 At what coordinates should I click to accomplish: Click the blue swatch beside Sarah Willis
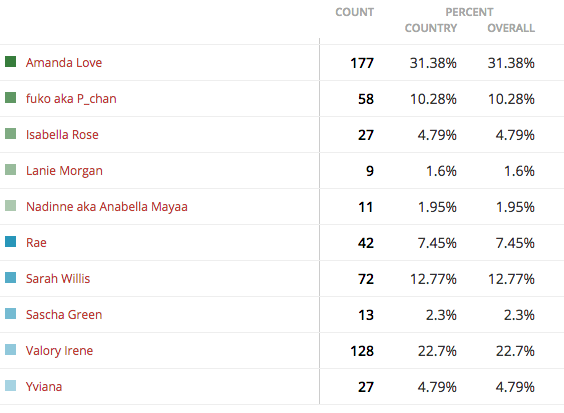[10, 277]
